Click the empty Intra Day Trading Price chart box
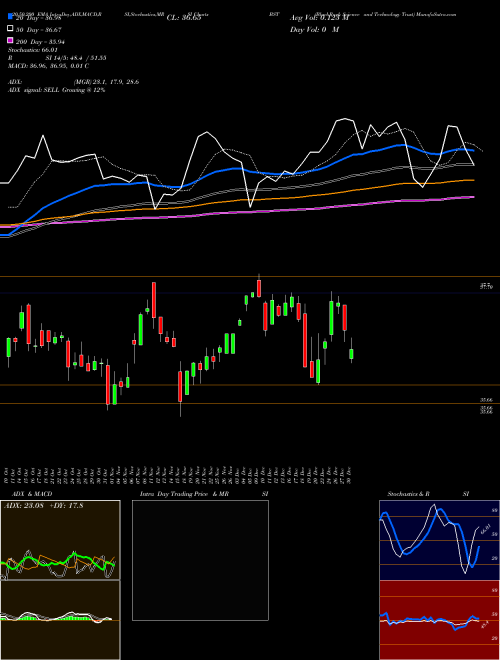Screen dimensions: 500x660 coord(200,560)
